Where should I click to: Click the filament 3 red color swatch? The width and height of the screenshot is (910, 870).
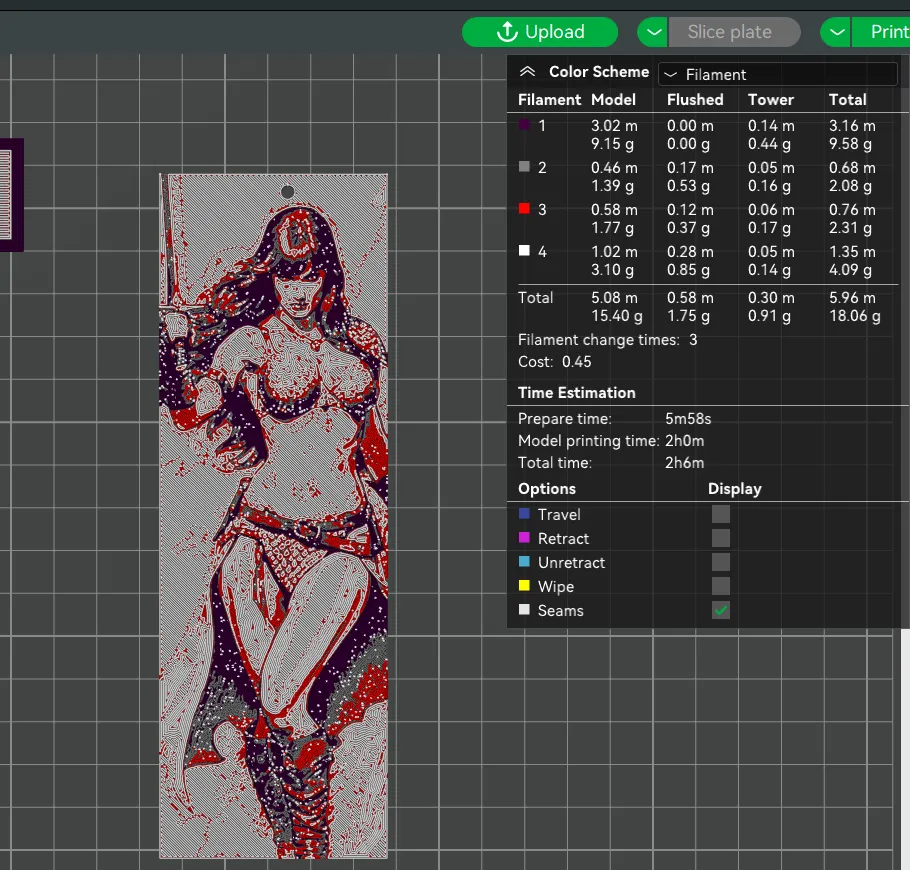(524, 208)
